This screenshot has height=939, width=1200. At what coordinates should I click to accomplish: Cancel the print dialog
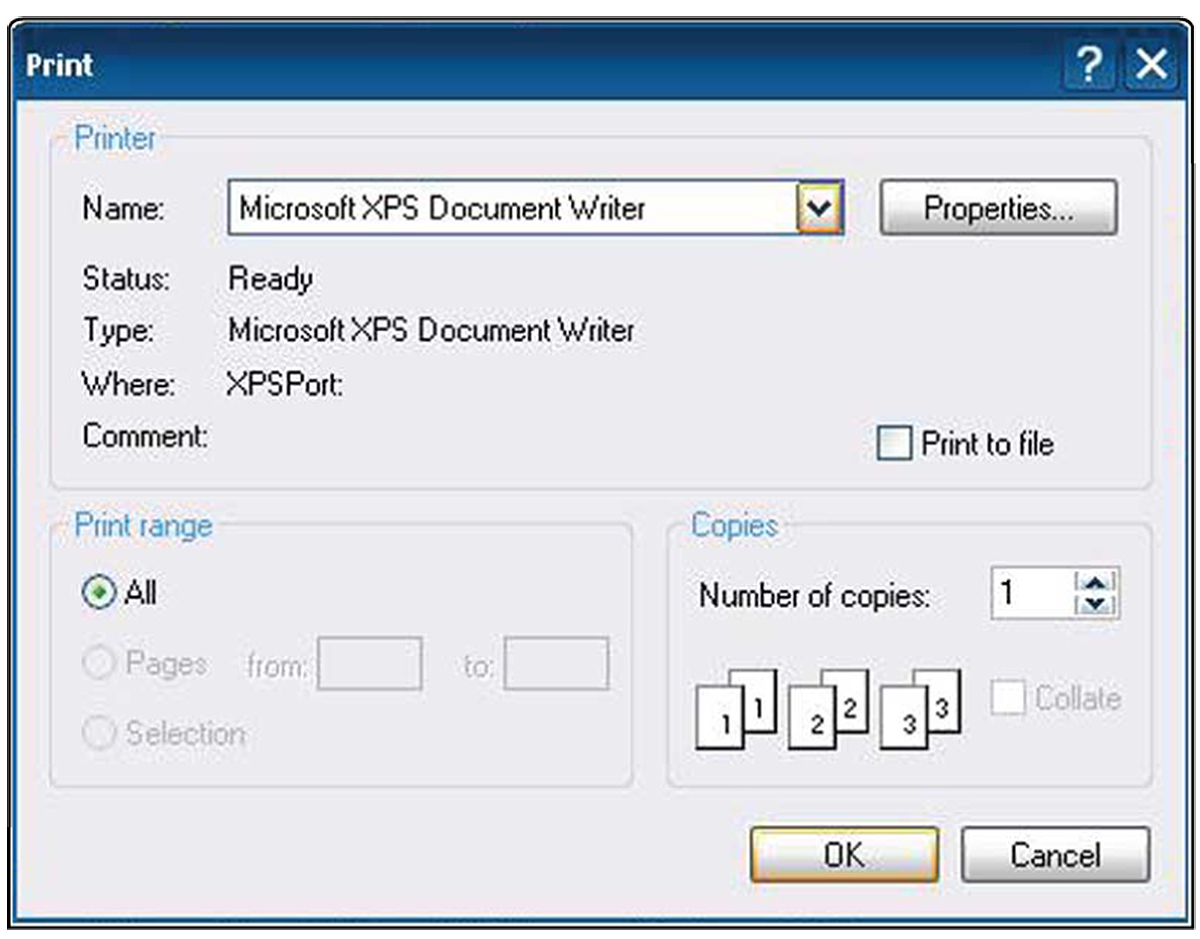[1055, 855]
